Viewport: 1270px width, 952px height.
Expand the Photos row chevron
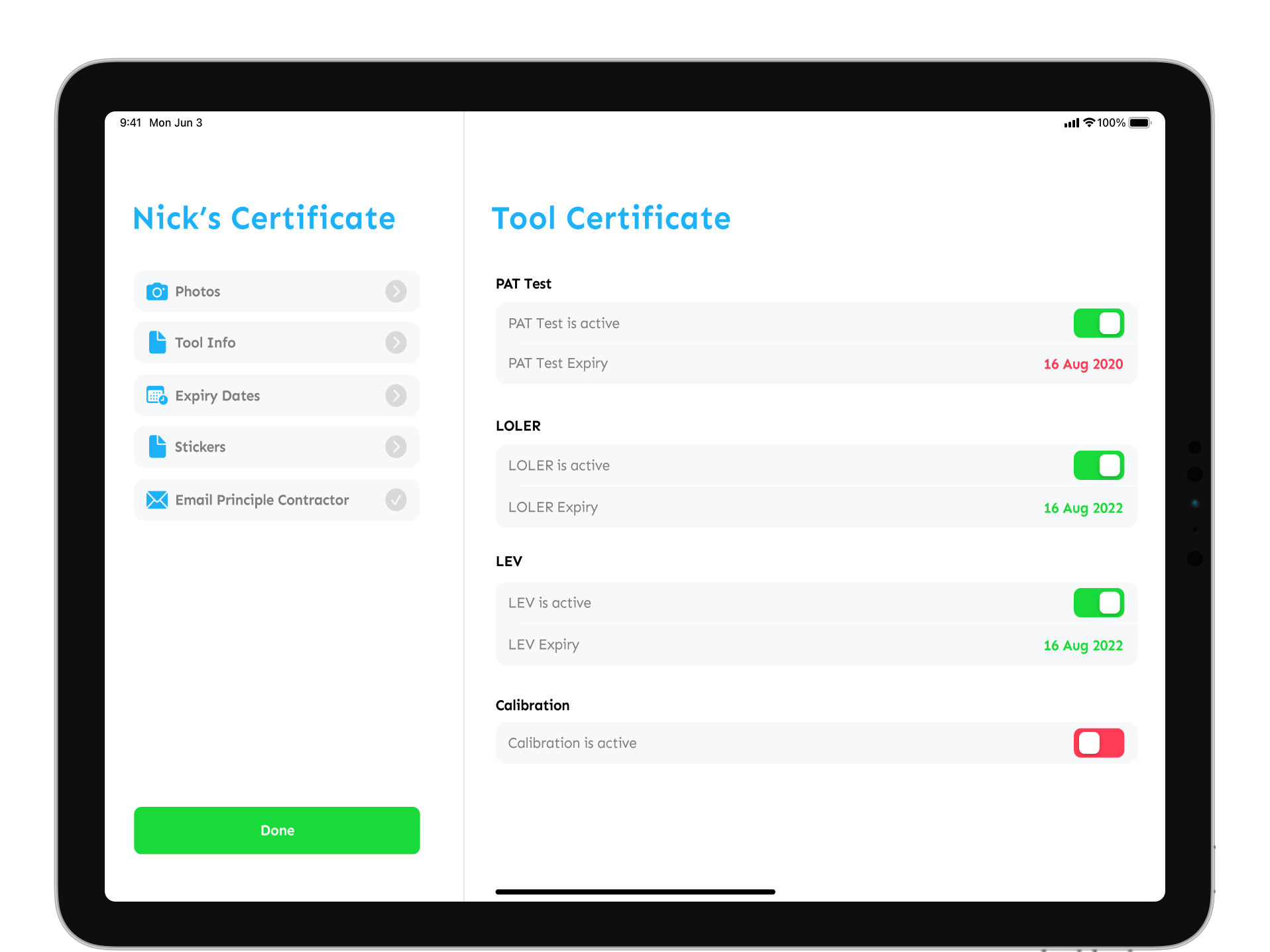pos(396,291)
